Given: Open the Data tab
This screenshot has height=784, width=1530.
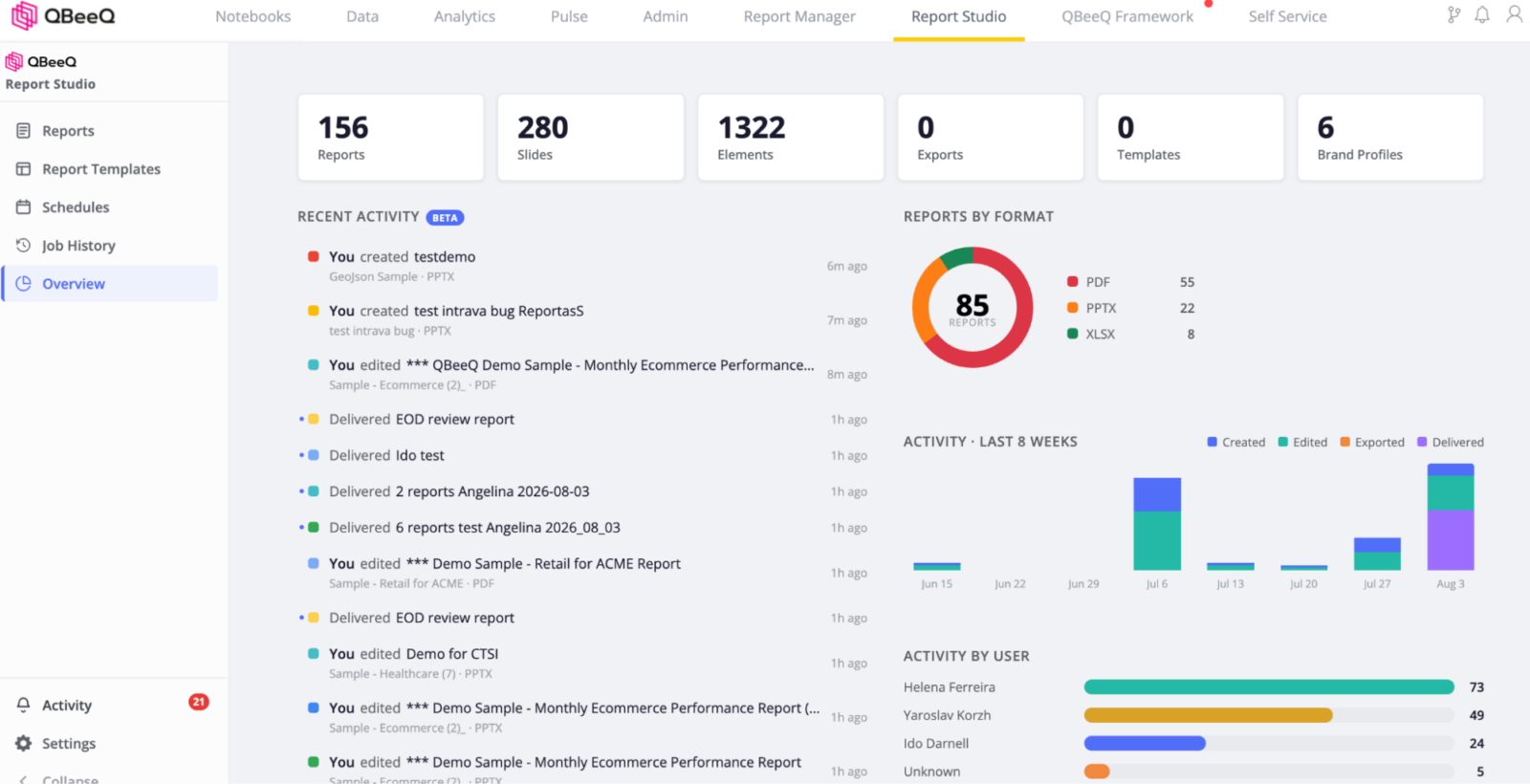Looking at the screenshot, I should (362, 16).
